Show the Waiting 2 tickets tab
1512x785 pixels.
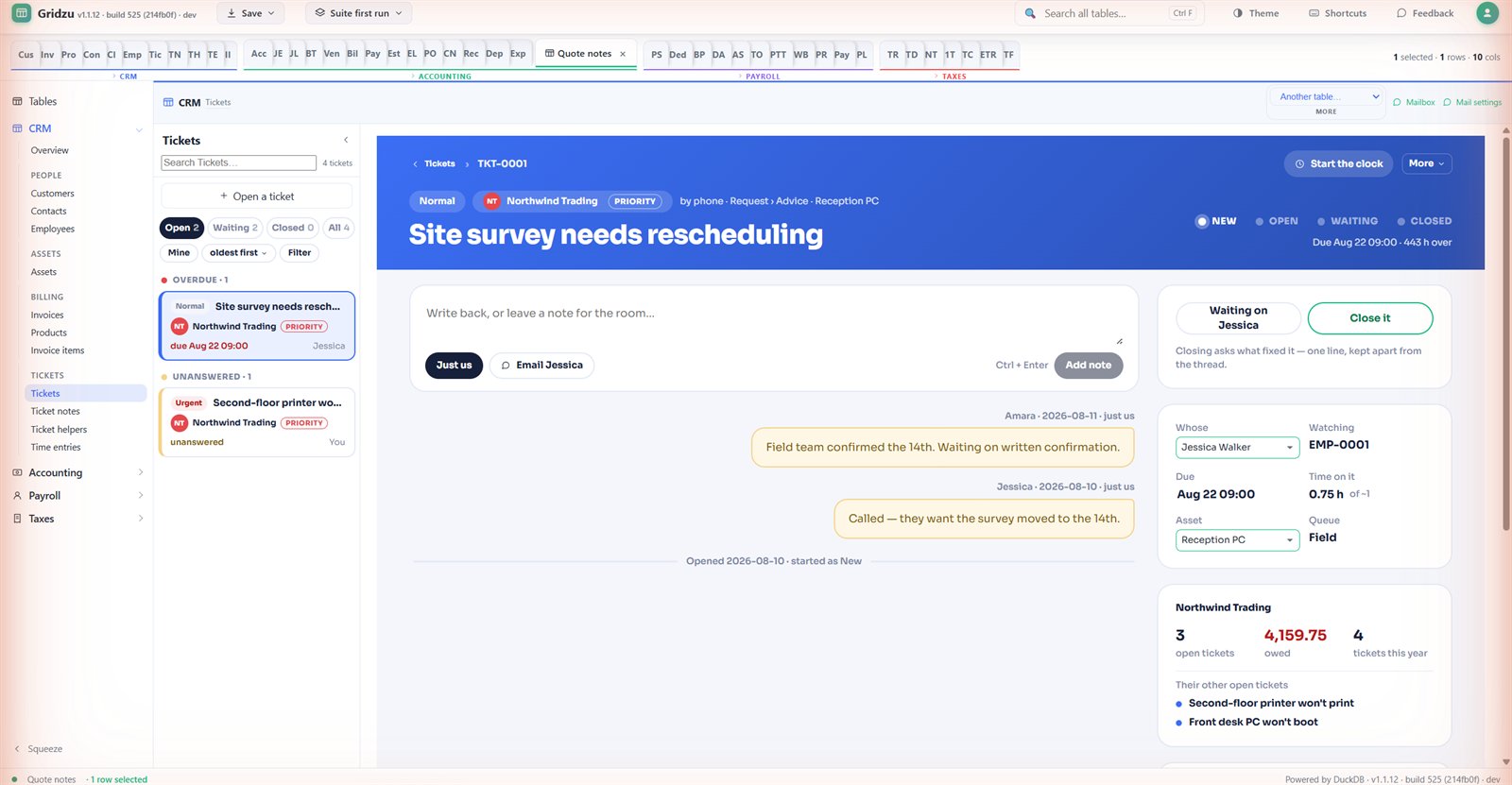(234, 228)
